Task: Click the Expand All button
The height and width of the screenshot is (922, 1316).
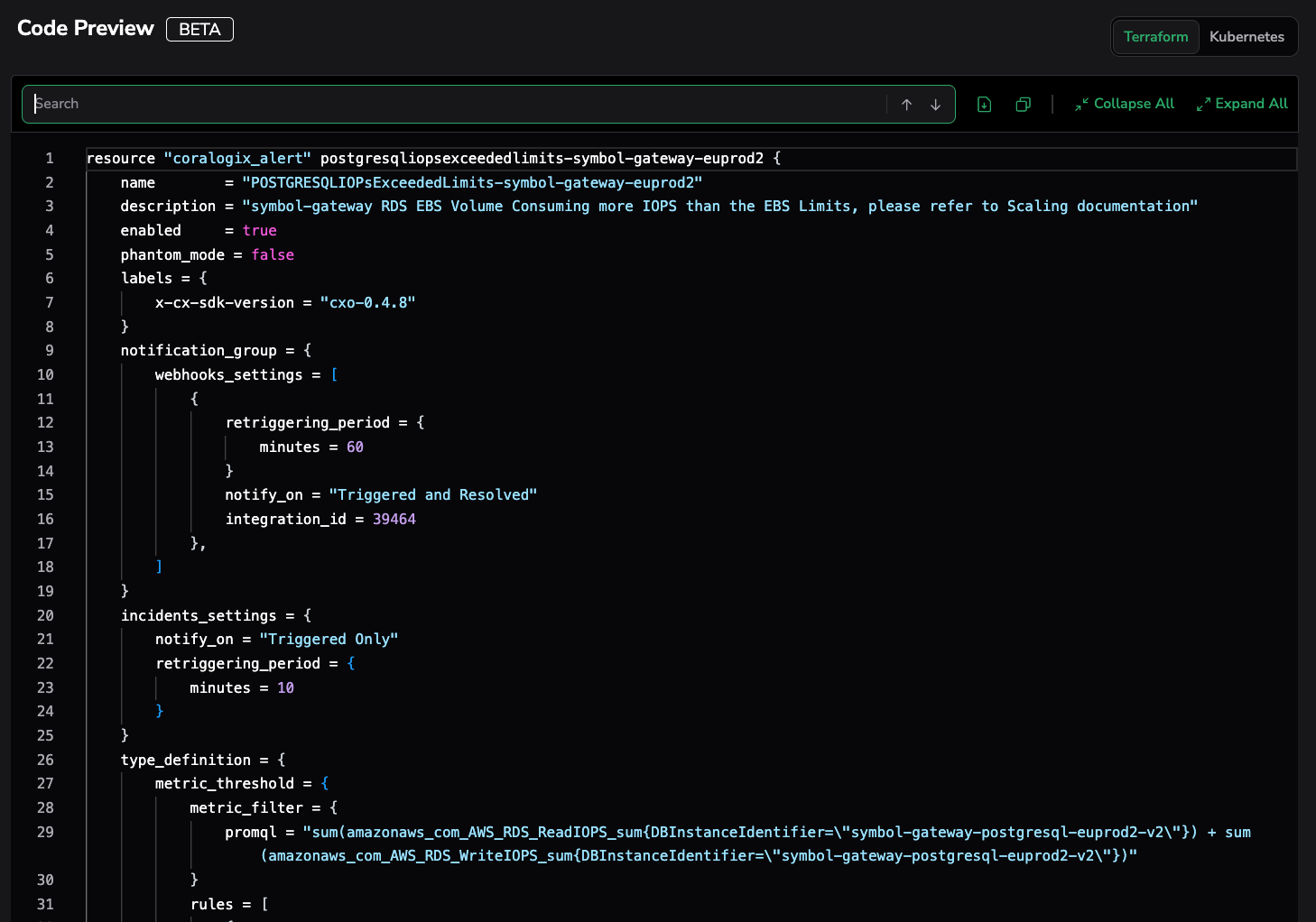Action: [x=1242, y=104]
